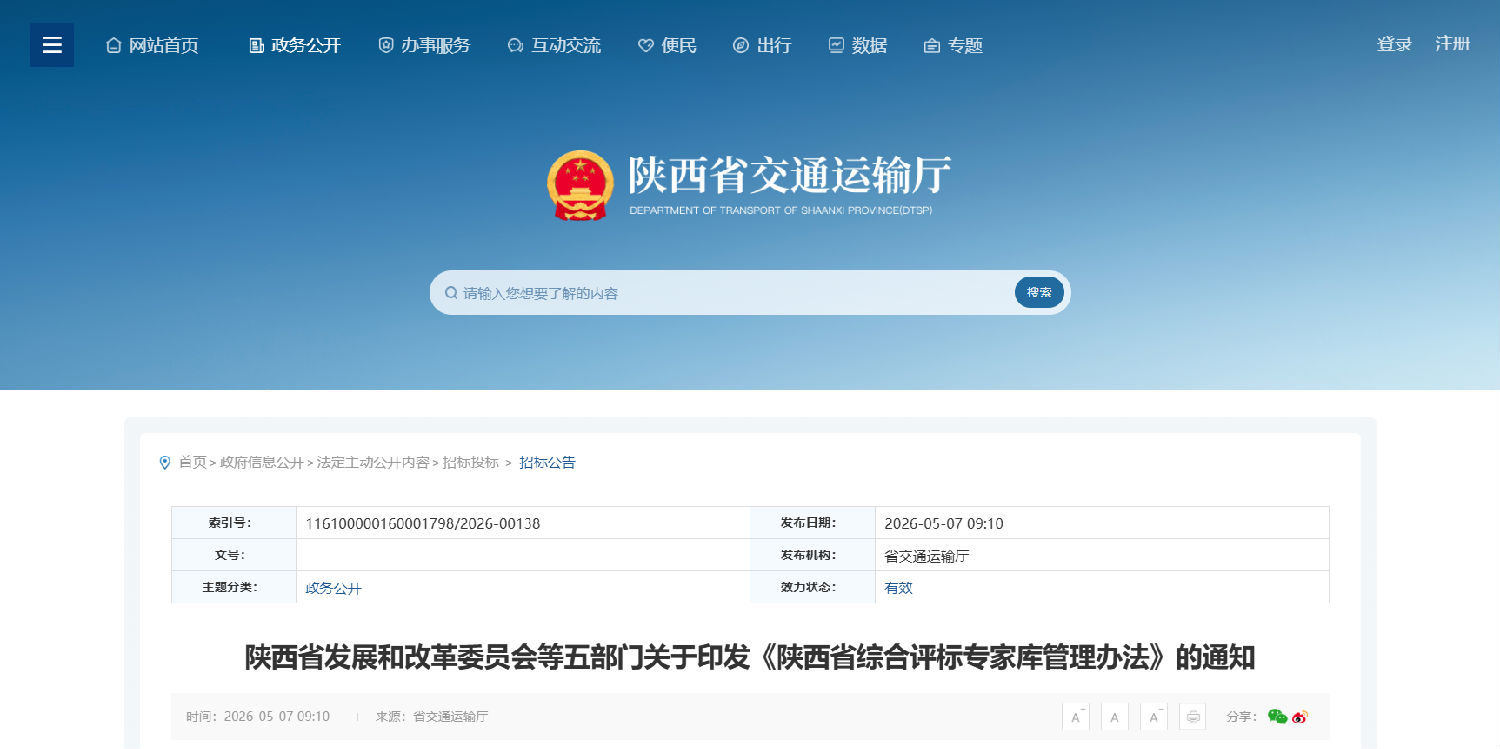Click the 文号 label cell
The image size is (1500, 749).
pyautogui.click(x=234, y=555)
